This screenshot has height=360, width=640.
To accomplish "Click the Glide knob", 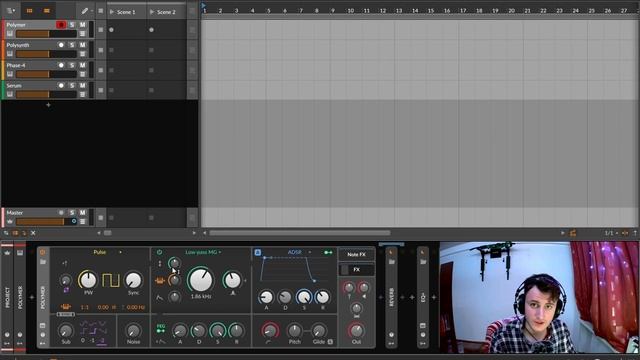I will click(319, 331).
